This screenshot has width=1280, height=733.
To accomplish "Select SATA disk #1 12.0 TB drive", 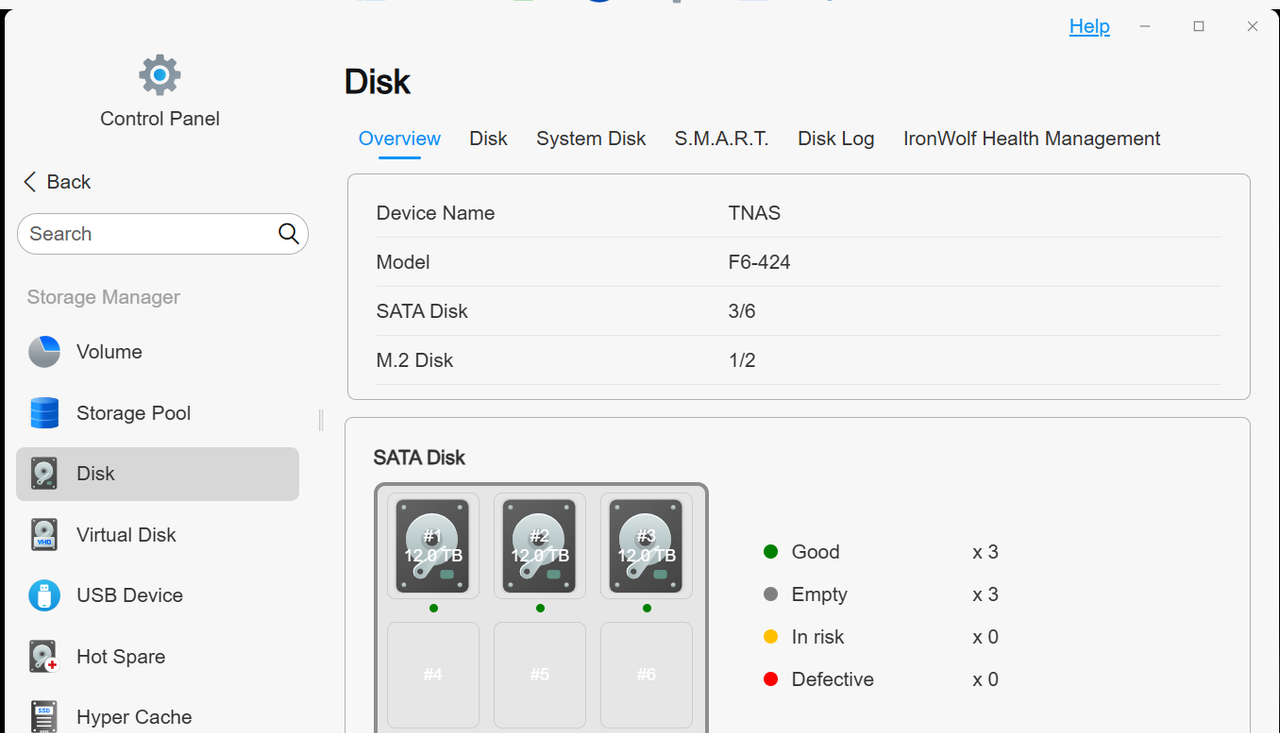I will (x=433, y=546).
